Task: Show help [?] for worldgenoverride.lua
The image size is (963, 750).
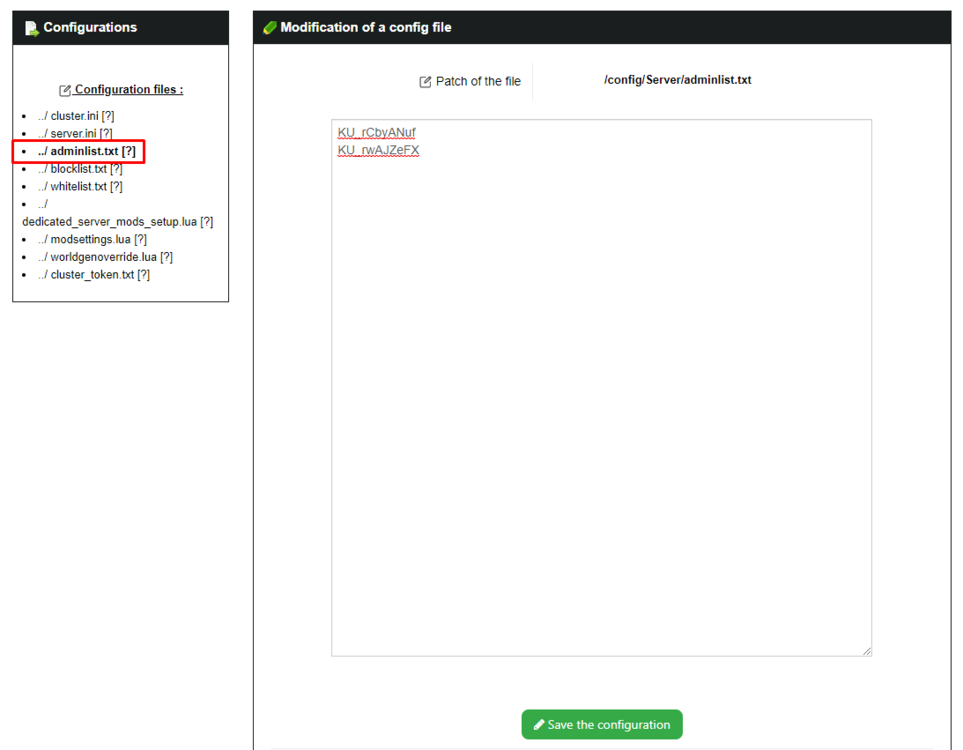Action: tap(166, 257)
